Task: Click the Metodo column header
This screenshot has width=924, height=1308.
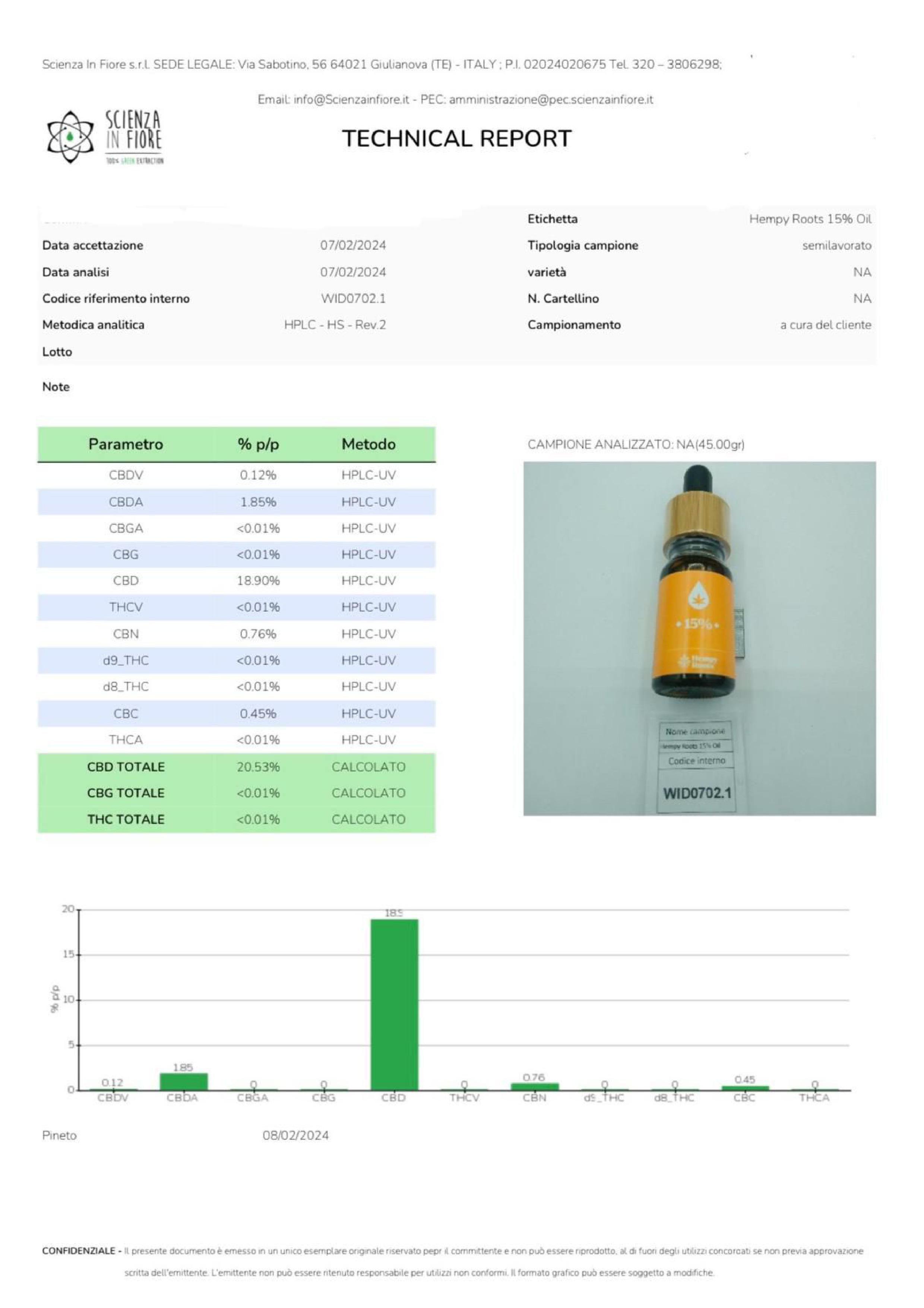Action: (x=368, y=444)
